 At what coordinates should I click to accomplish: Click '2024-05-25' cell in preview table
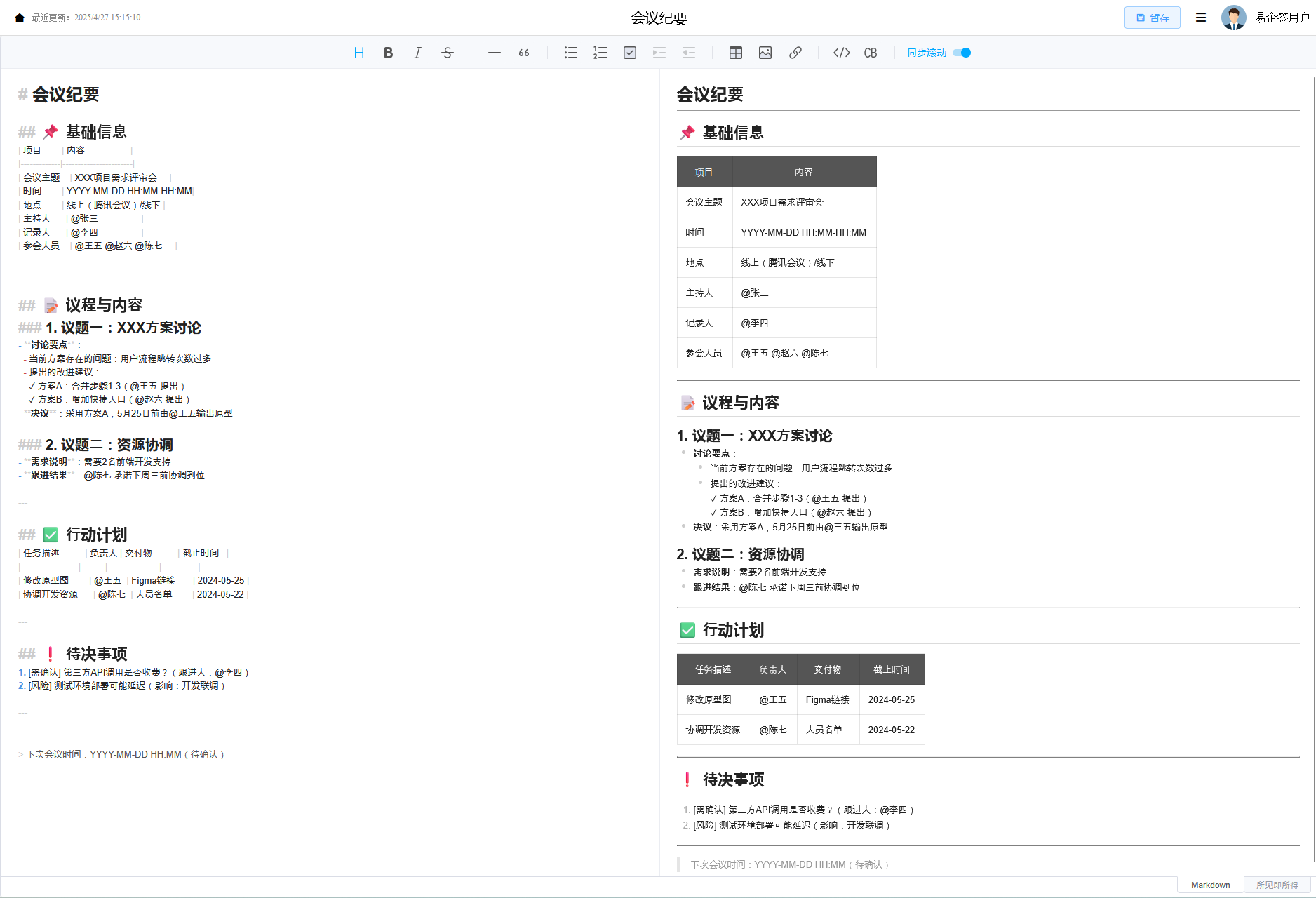(892, 699)
